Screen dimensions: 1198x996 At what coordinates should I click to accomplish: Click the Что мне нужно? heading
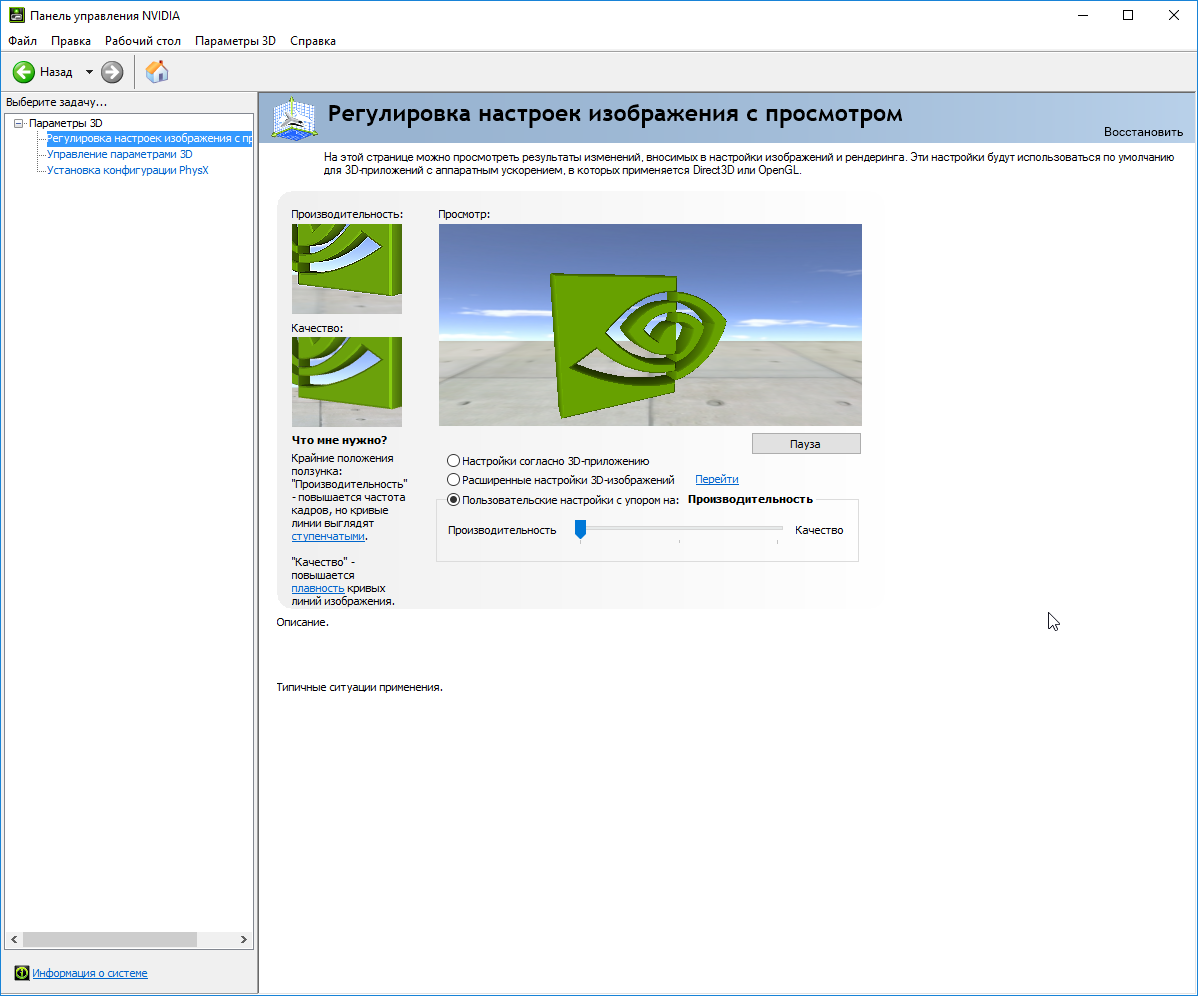point(339,440)
